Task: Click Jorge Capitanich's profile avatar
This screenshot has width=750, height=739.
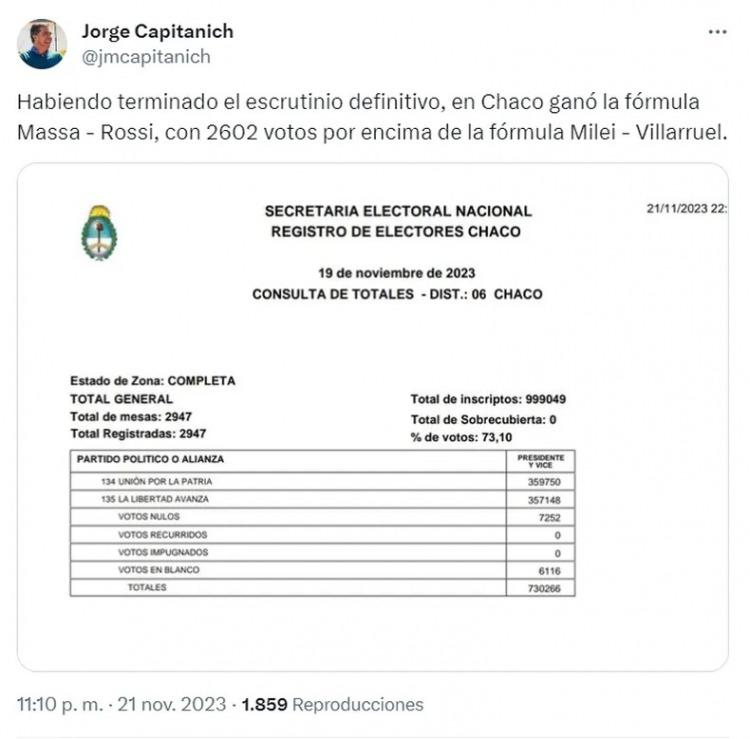Action: [x=42, y=44]
